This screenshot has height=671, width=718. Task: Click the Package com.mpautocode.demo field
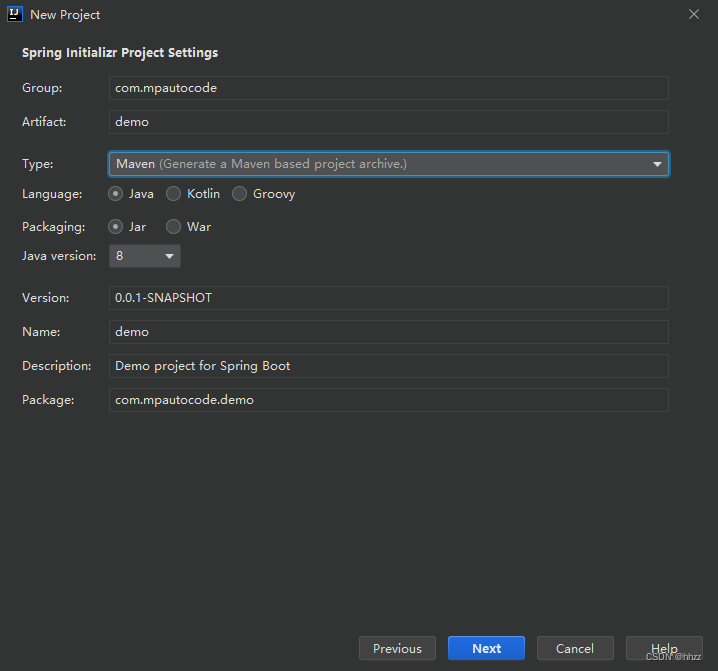389,400
